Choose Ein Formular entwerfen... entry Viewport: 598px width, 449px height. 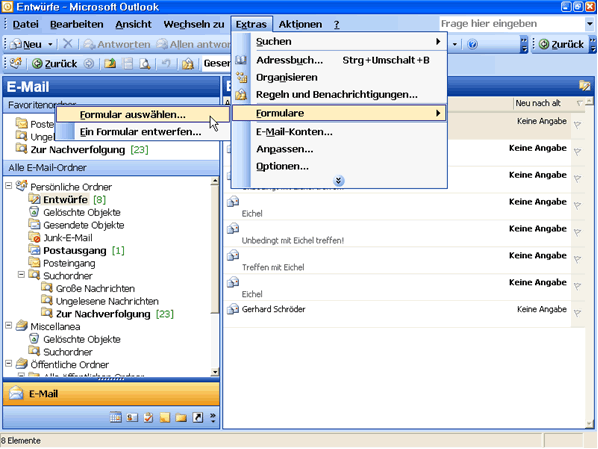(142, 132)
